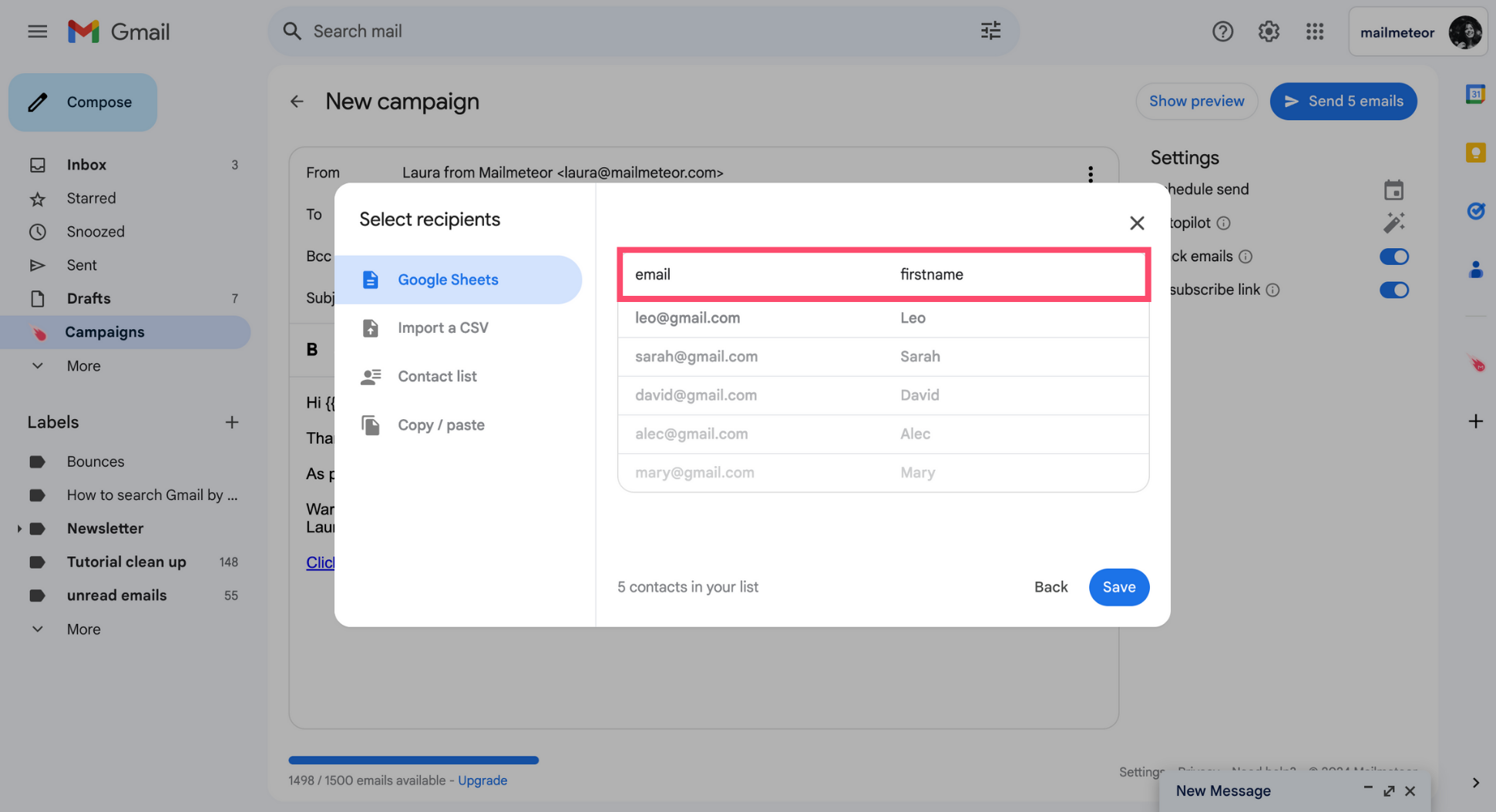This screenshot has height=812, width=1496.
Task: Open Google Keep in side panel
Action: [x=1475, y=153]
